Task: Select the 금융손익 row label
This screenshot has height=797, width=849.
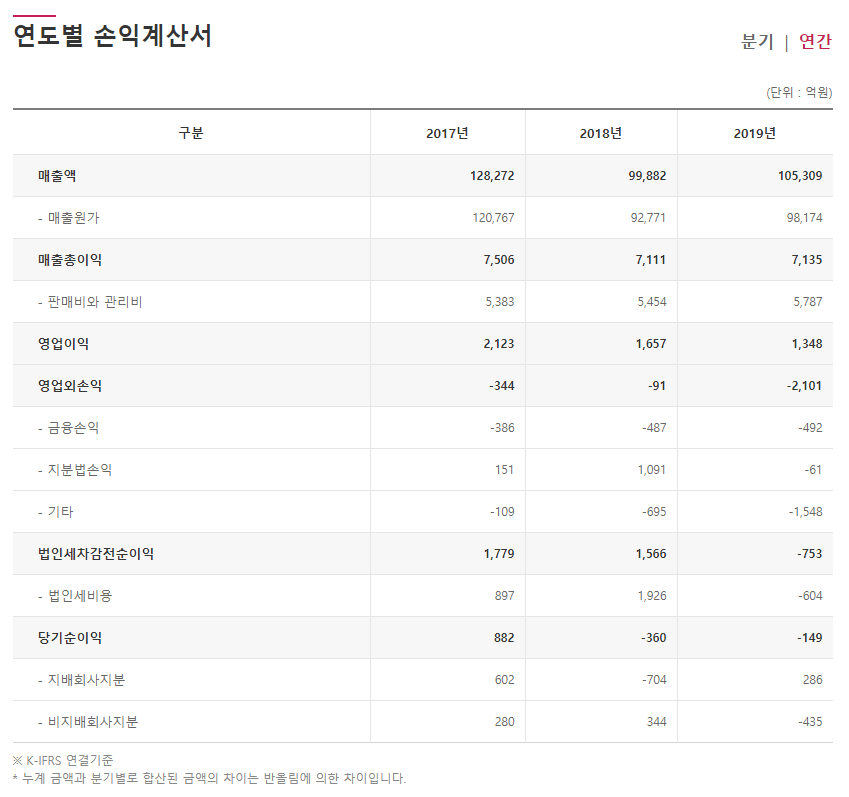Action: point(69,428)
